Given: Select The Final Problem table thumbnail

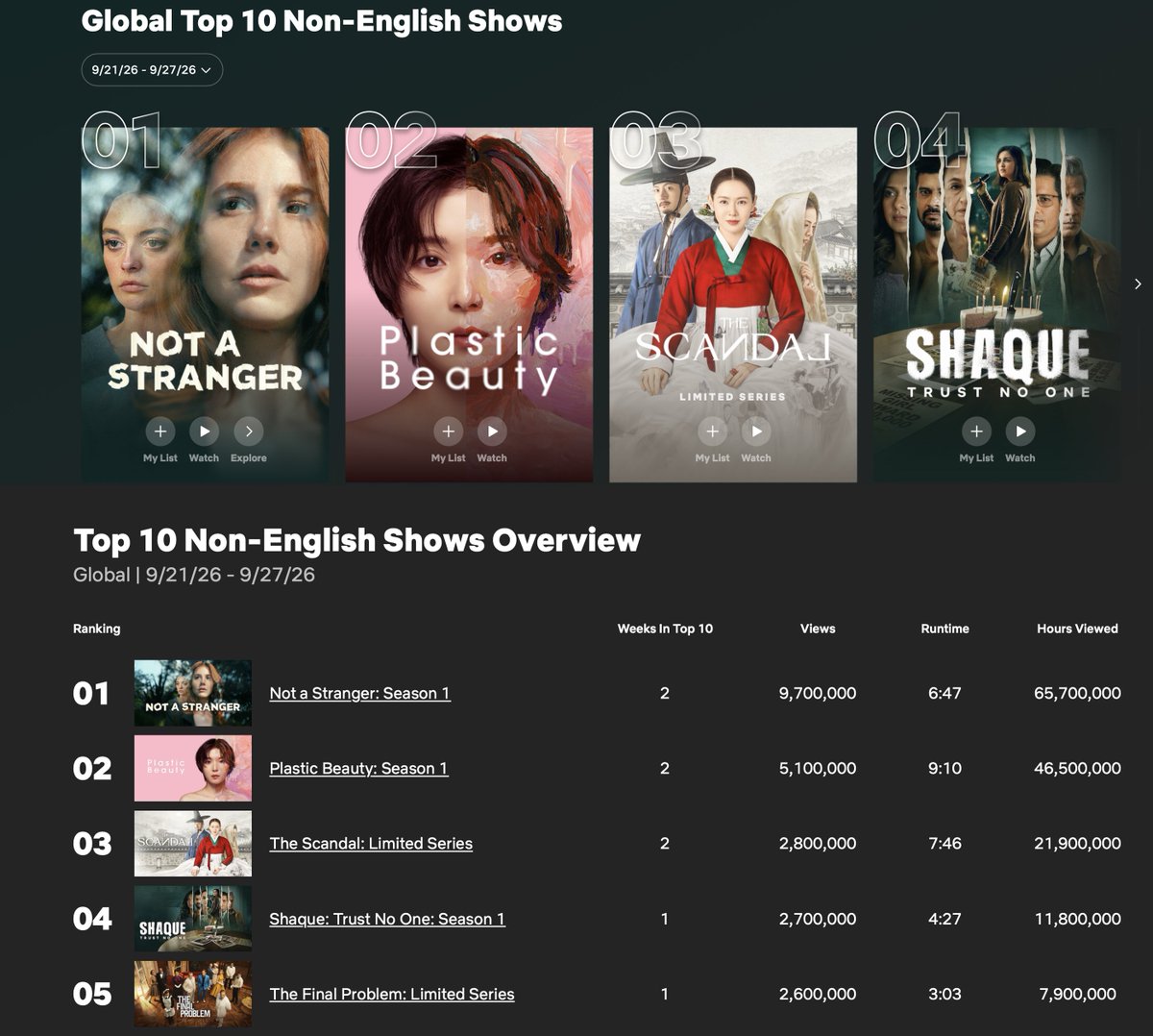Looking at the screenshot, I should (x=193, y=994).
